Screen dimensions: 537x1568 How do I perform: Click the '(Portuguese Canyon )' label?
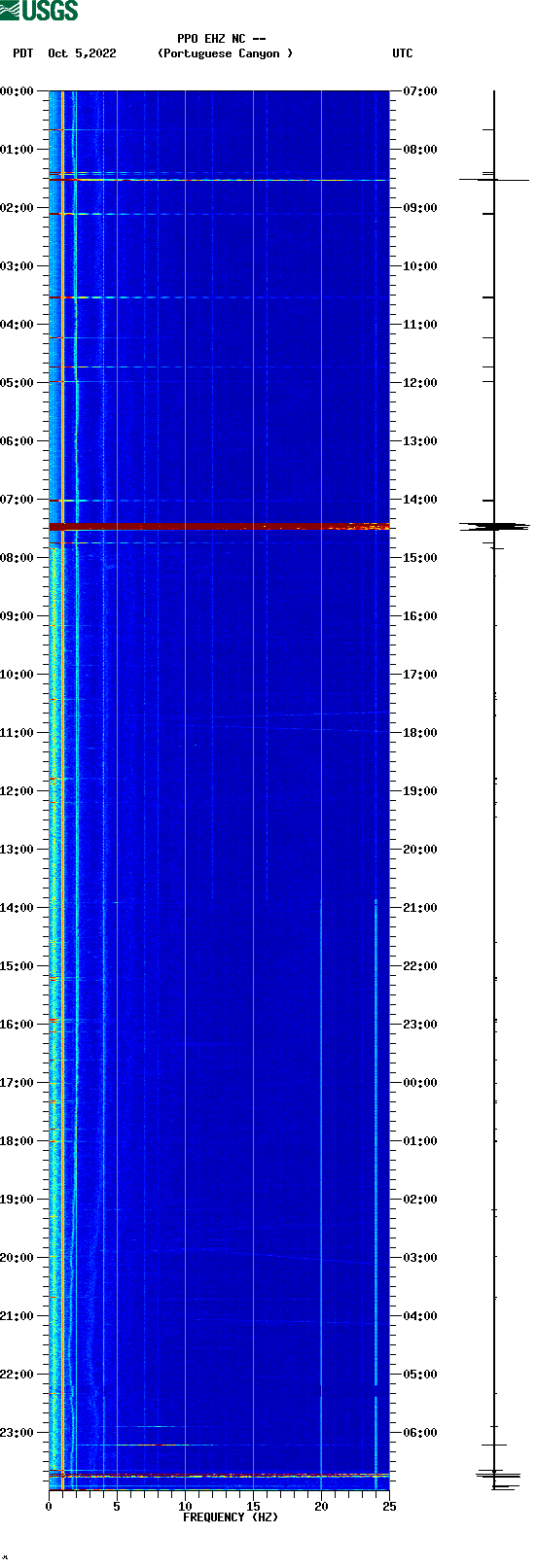pyautogui.click(x=225, y=53)
